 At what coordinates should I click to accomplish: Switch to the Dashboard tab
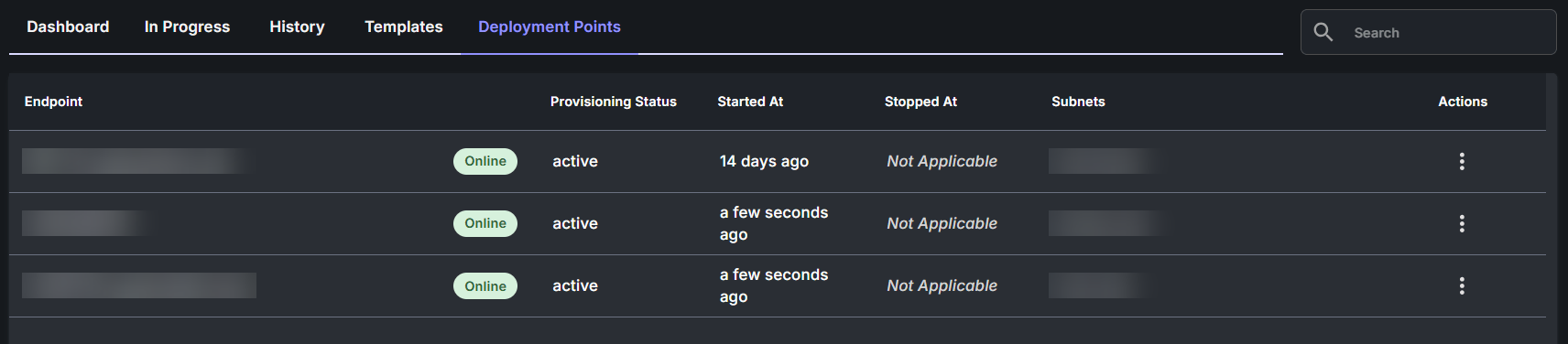(x=68, y=27)
